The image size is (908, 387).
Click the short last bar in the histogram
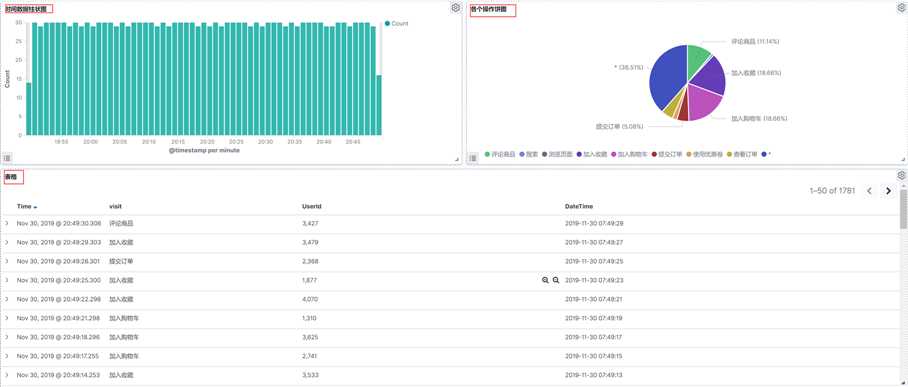[x=379, y=105]
